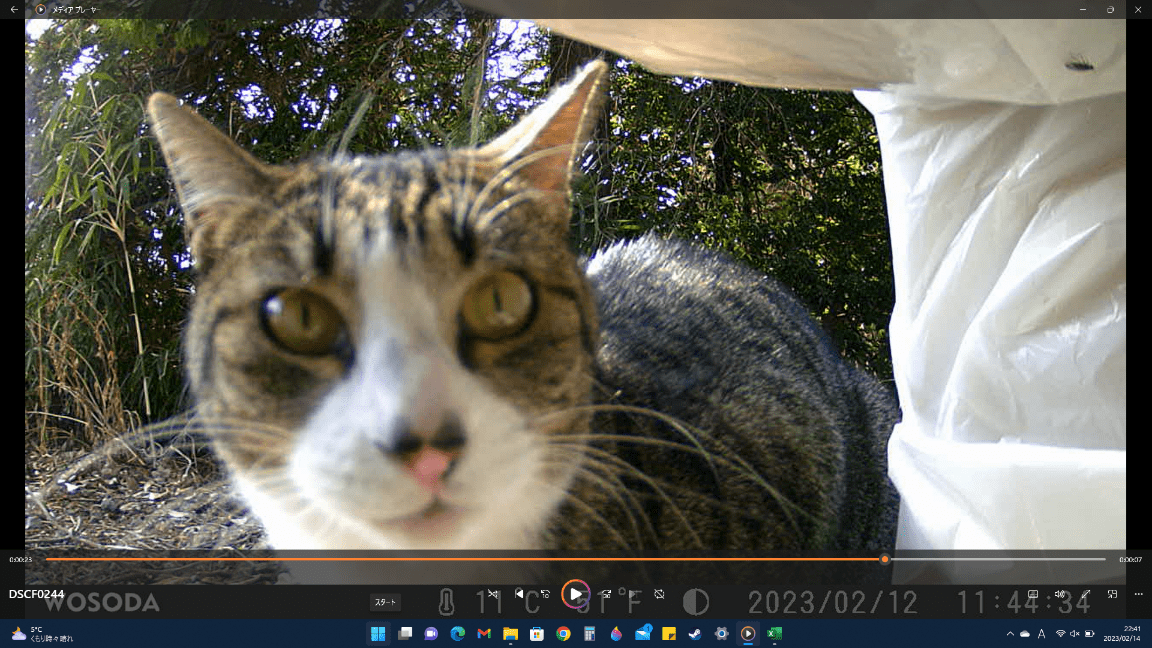Skip forward 30 seconds
Viewport: 1152px width, 648px height.
605,594
